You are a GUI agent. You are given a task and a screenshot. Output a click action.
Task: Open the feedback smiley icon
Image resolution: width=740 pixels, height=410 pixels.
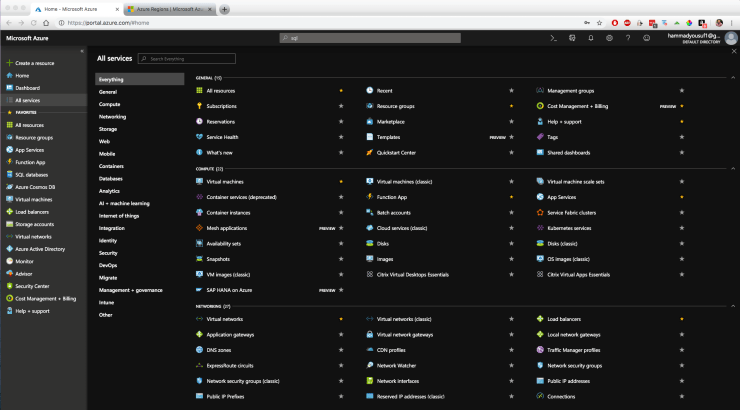[647, 38]
